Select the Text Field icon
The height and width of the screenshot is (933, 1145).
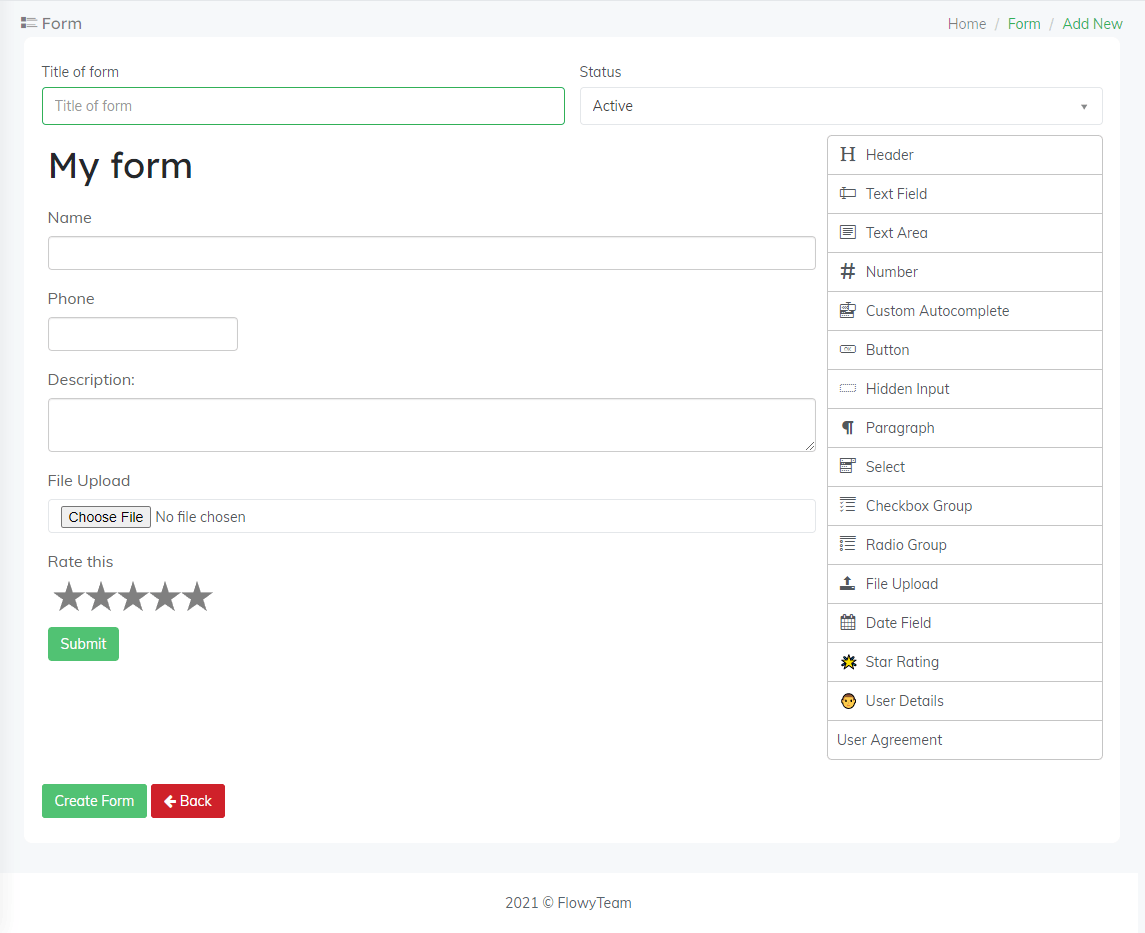point(848,194)
